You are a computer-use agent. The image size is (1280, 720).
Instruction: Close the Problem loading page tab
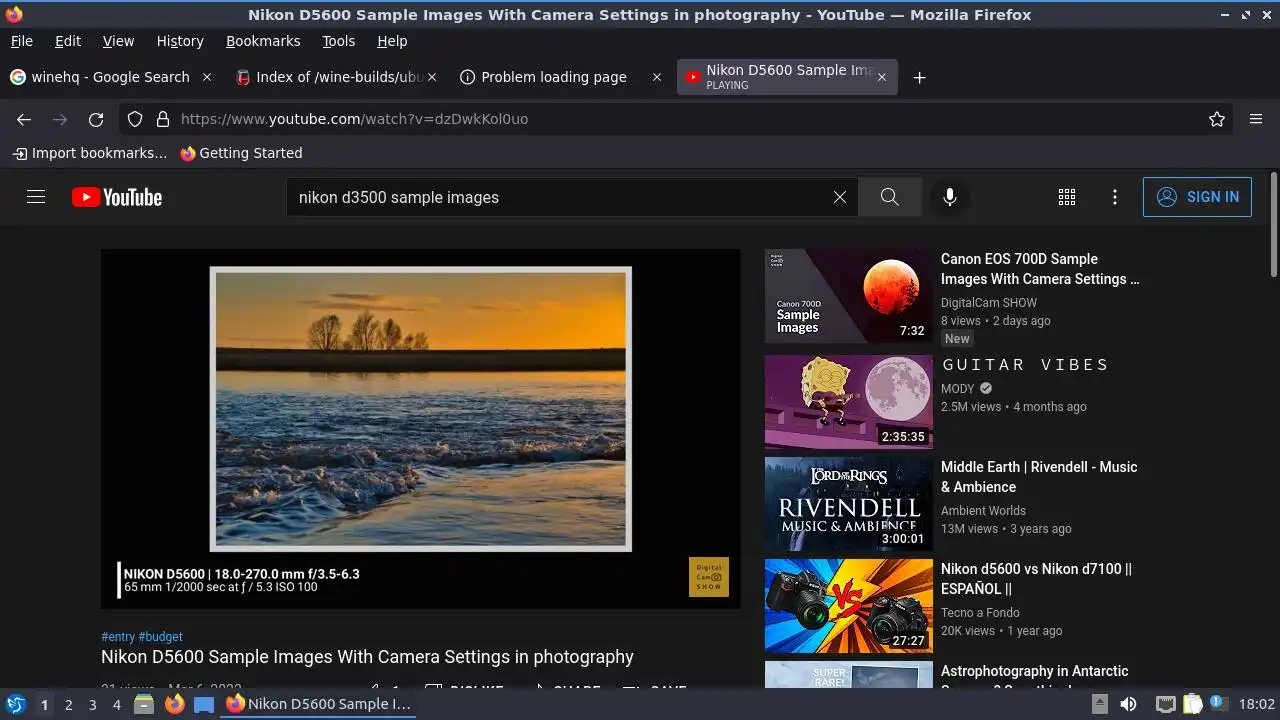pos(657,77)
